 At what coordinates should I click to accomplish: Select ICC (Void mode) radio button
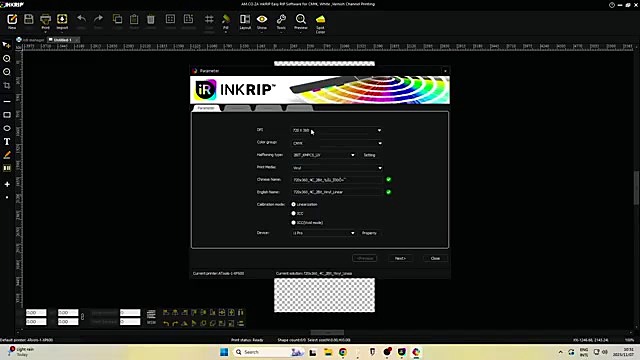pyautogui.click(x=293, y=223)
